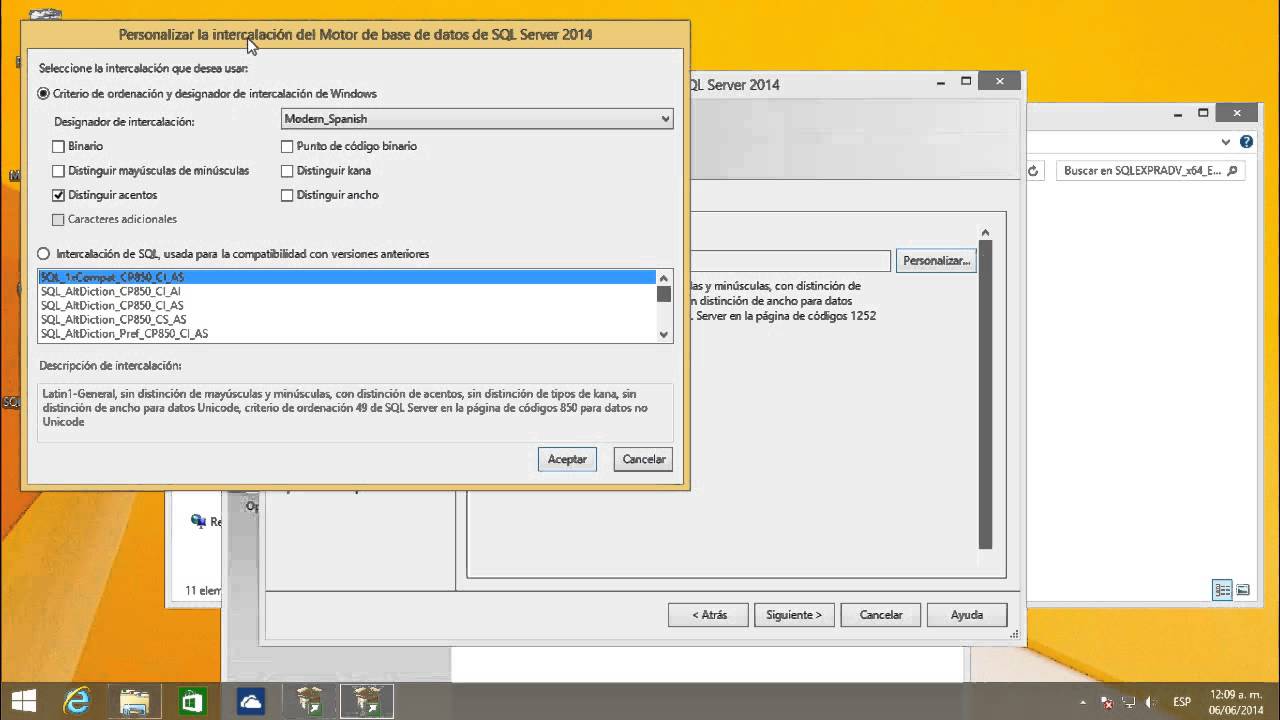Open the Modern_Spanish collation designator dropdown
The image size is (1280, 720).
point(477,119)
